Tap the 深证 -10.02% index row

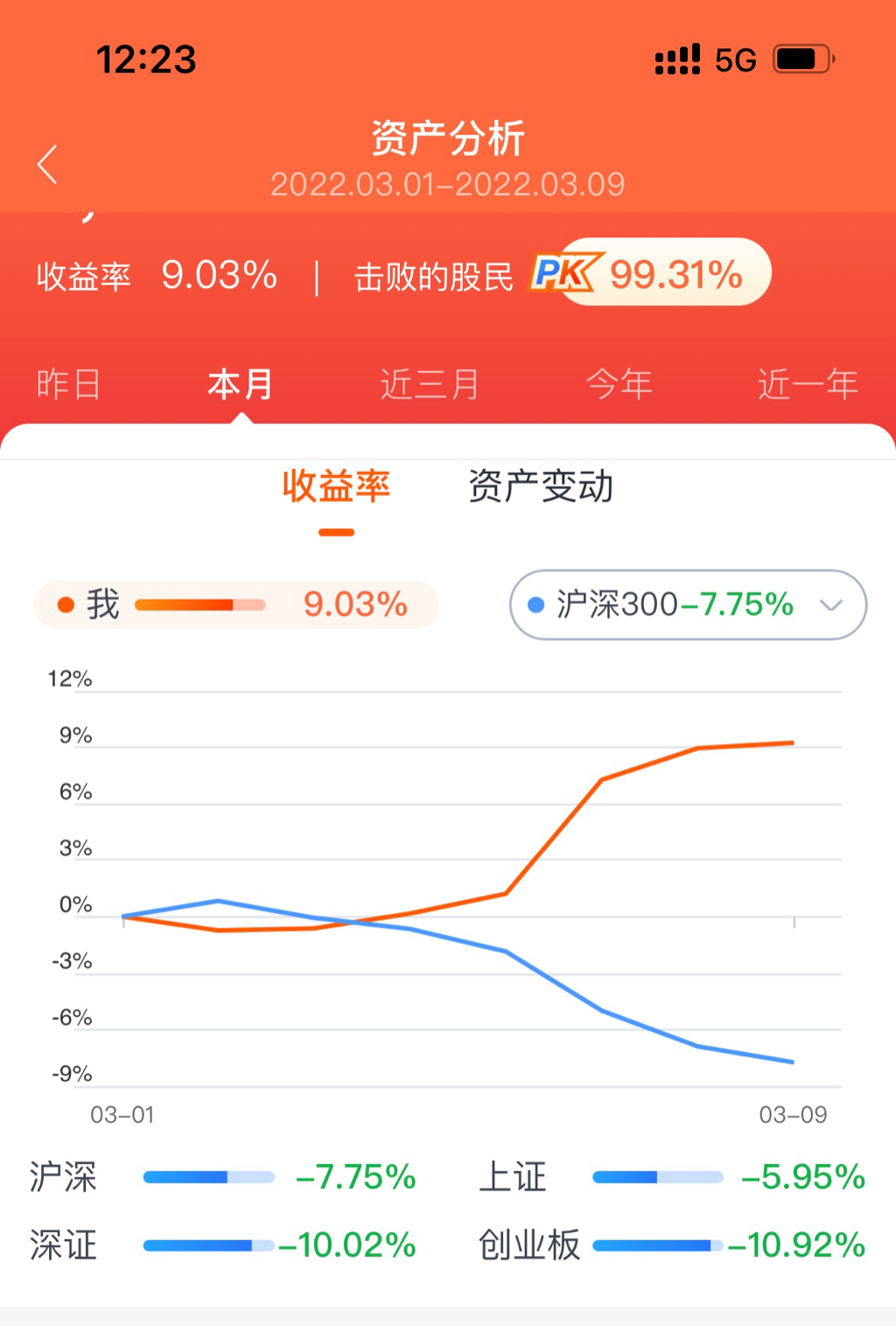pos(223,1245)
